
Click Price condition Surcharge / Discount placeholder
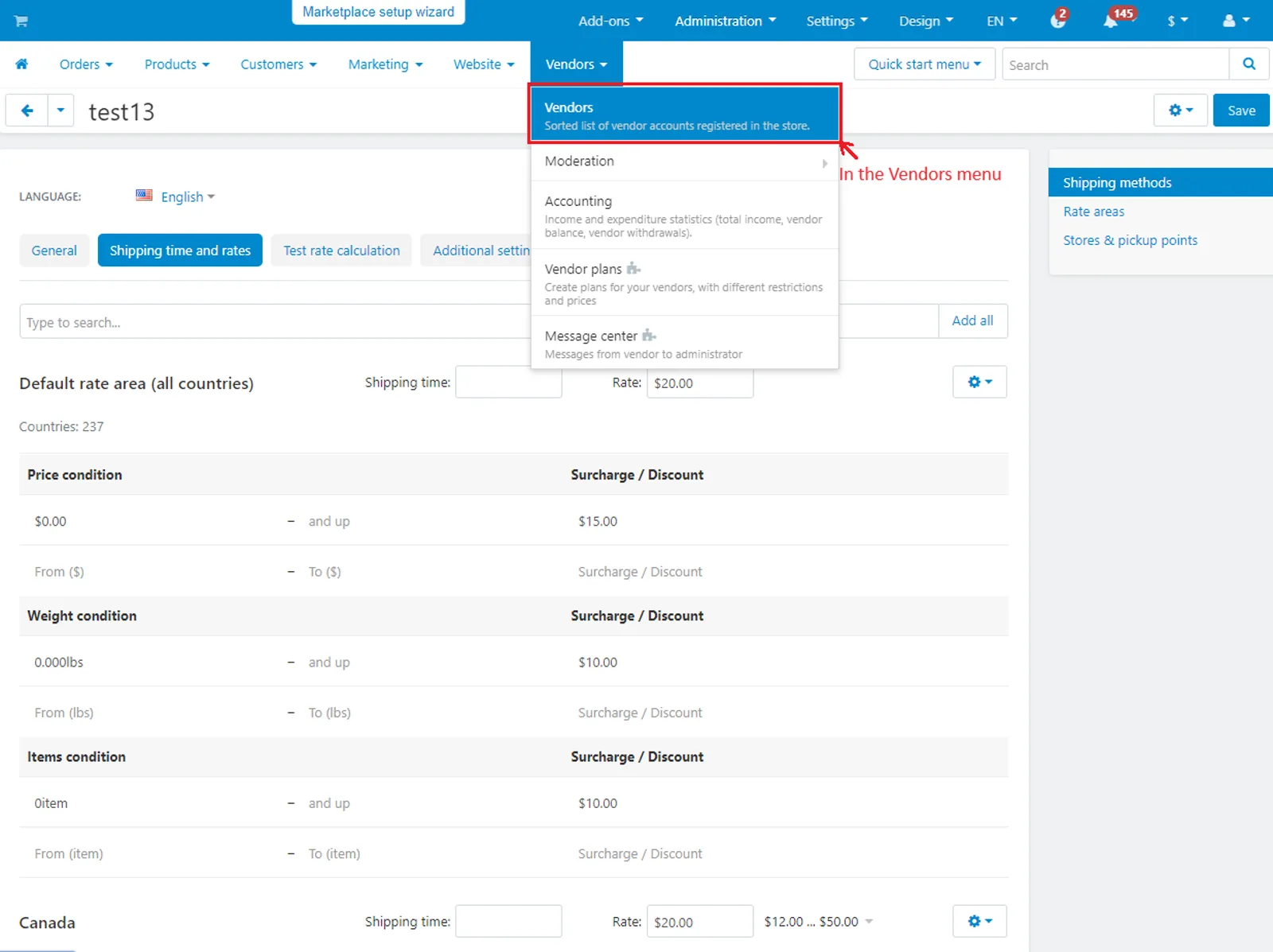(640, 571)
